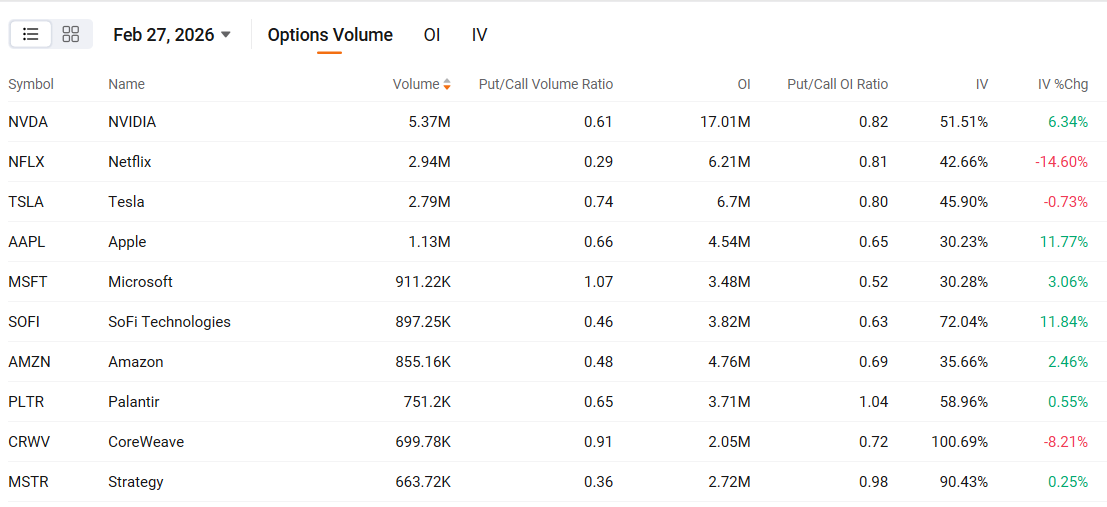Click Microsoft's 1.07 put/call volume ratio
Screen dimensions: 1107x507
tap(599, 282)
